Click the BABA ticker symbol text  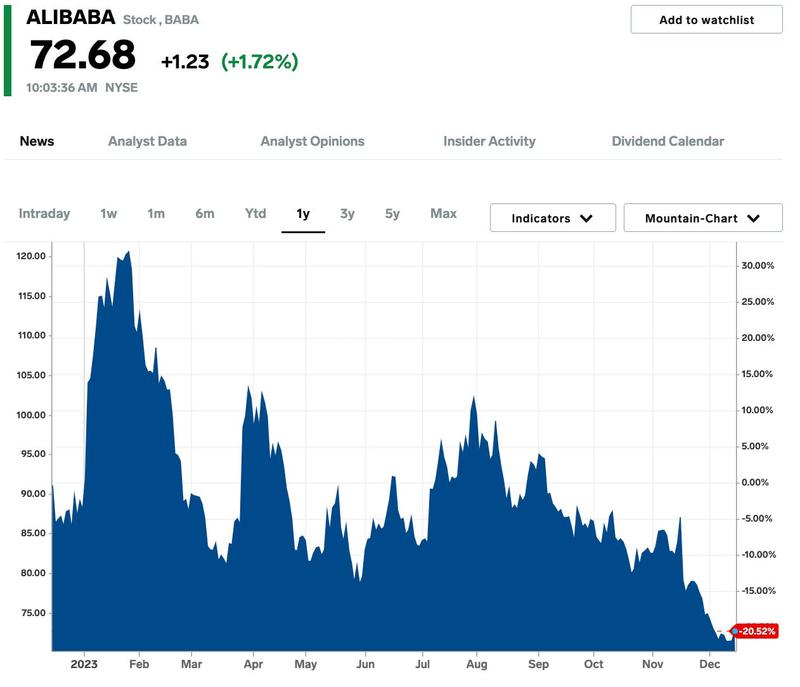182,20
